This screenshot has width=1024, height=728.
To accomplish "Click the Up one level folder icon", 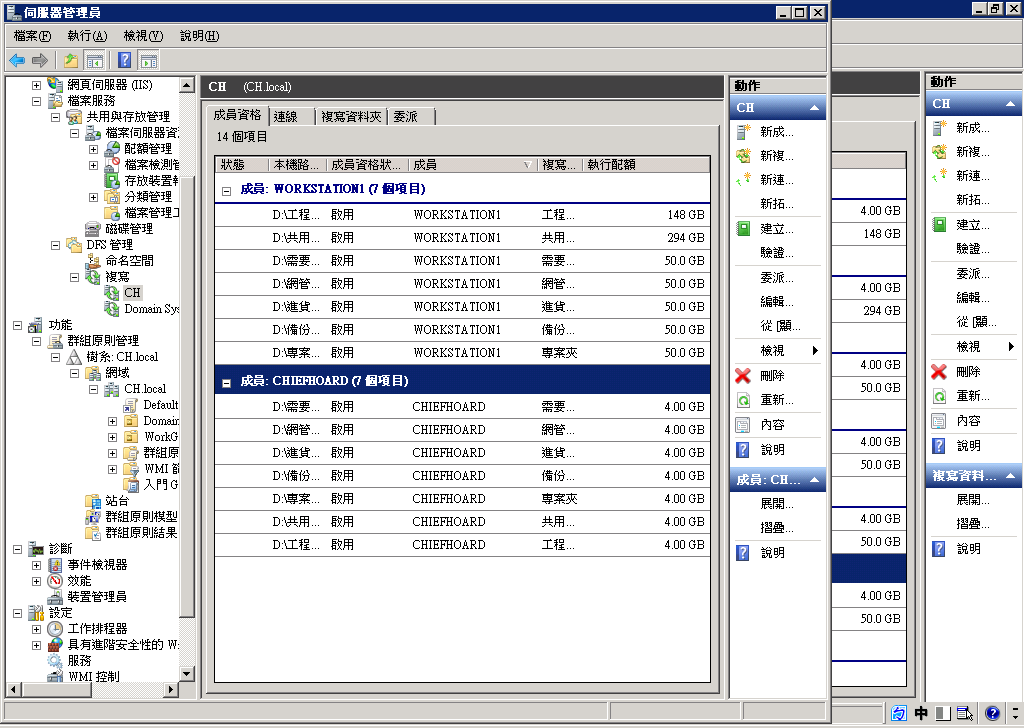I will point(71,61).
